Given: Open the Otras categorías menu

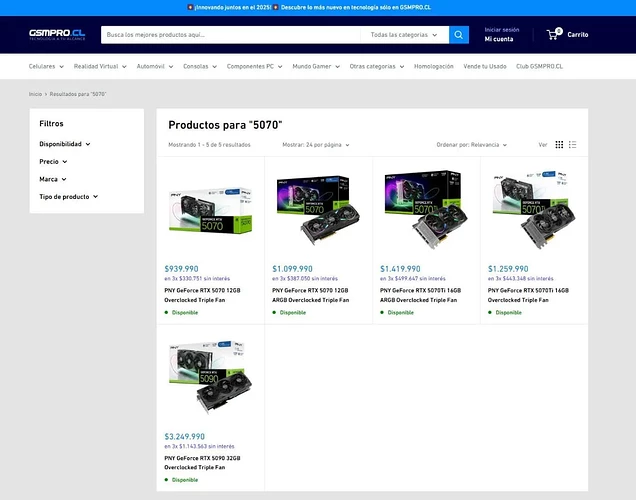Looking at the screenshot, I should [377, 67].
